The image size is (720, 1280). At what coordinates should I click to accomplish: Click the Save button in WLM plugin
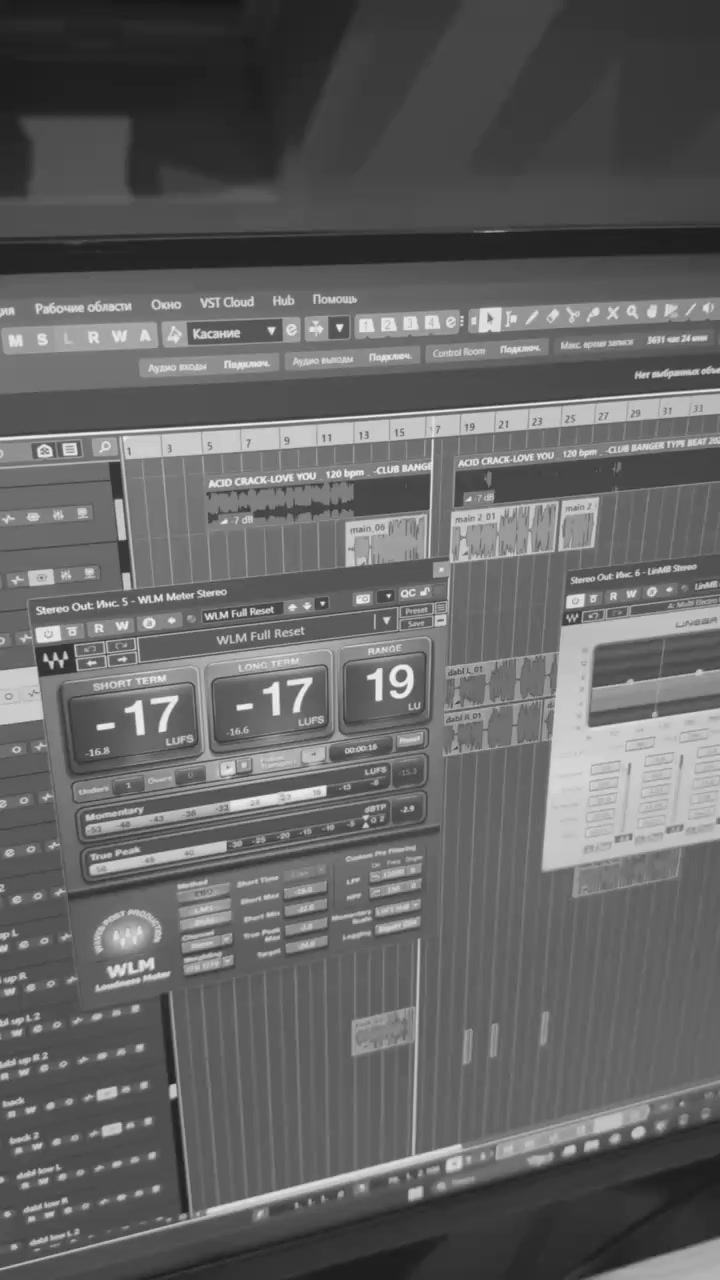pos(417,622)
